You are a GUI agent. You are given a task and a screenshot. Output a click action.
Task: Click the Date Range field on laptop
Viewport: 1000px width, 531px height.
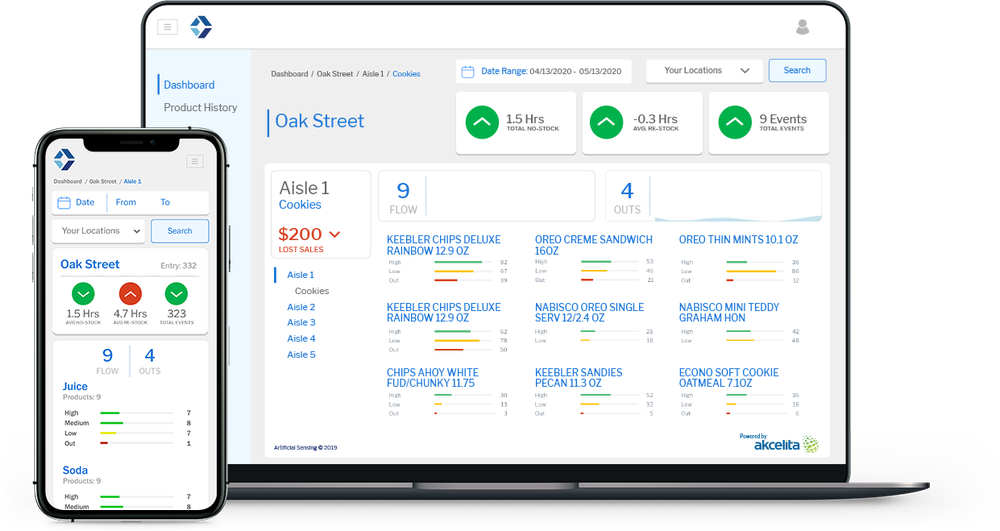coord(543,71)
